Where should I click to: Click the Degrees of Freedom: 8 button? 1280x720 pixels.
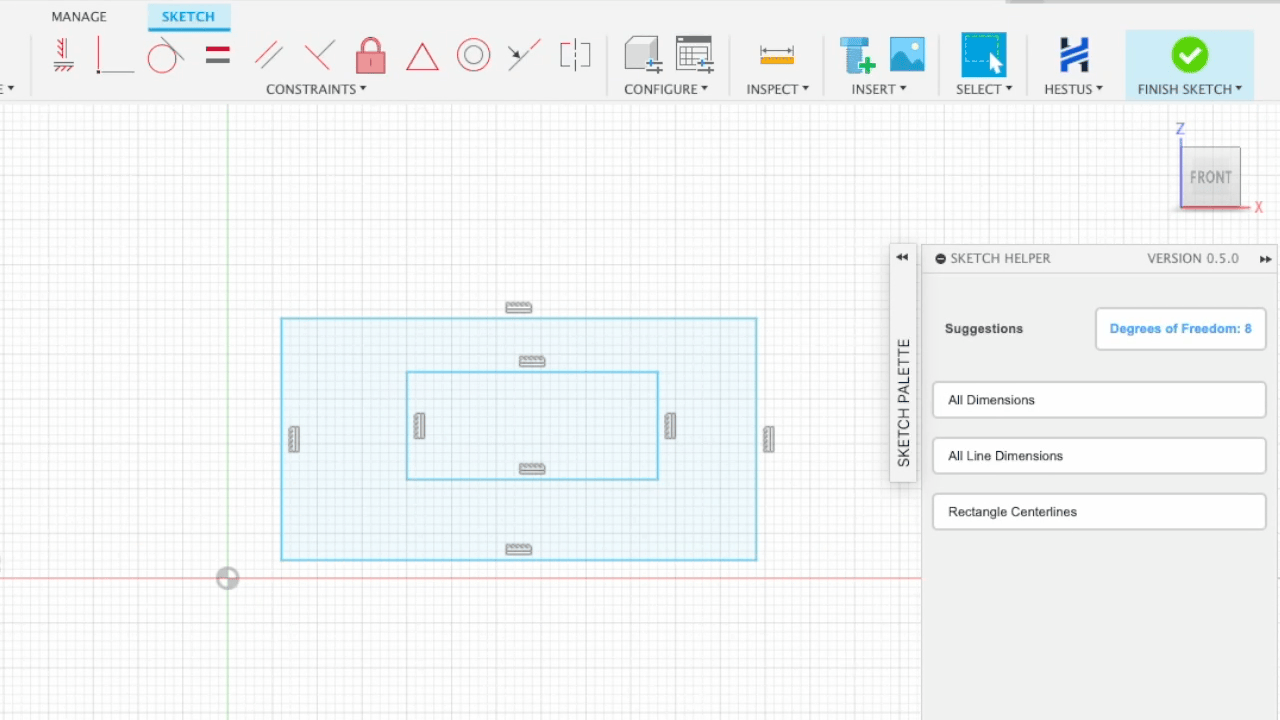1180,329
